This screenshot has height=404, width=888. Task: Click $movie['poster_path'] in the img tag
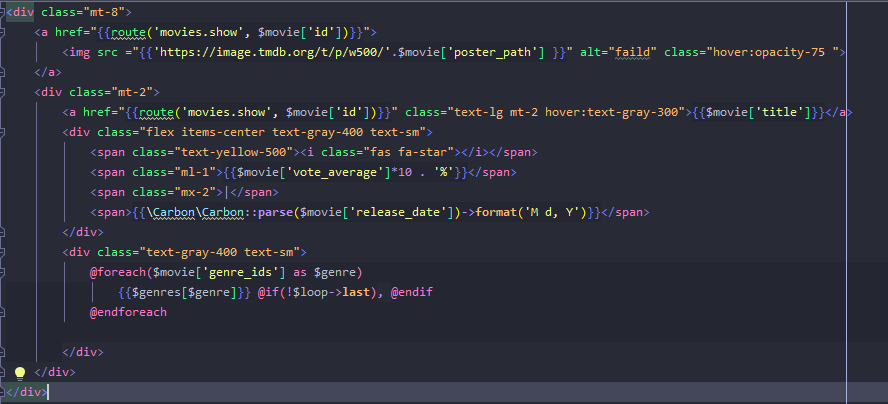click(472, 52)
